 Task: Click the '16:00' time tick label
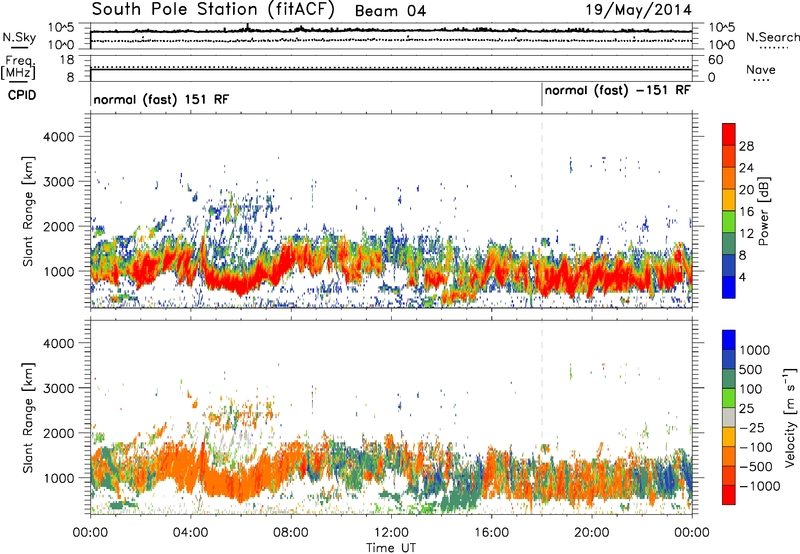click(x=491, y=533)
